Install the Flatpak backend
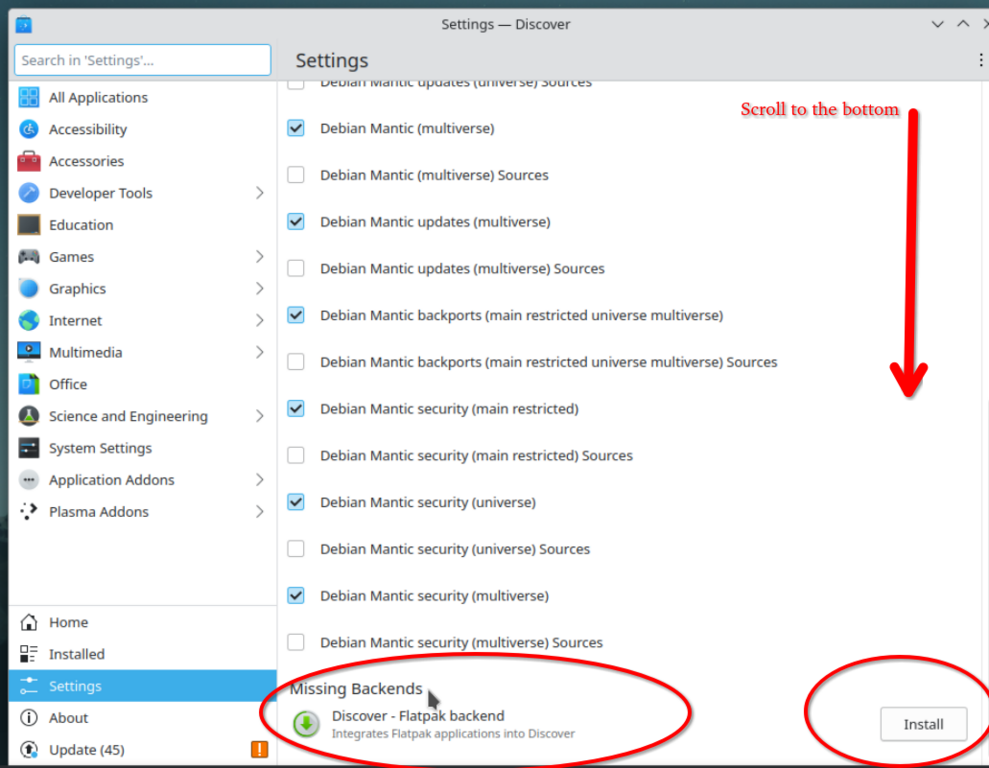The height and width of the screenshot is (768, 989). [923, 724]
